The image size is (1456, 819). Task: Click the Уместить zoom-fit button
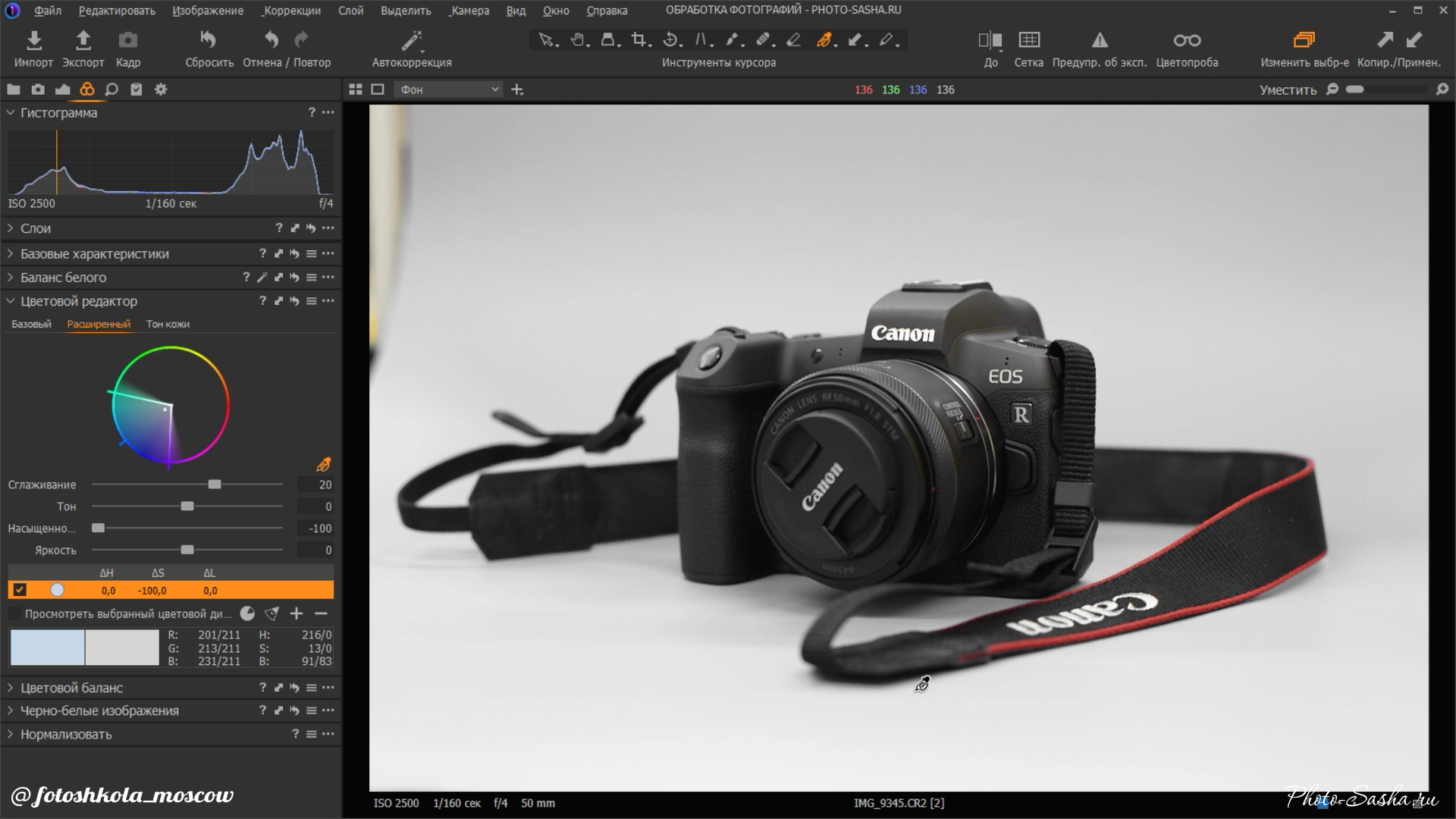click(1287, 89)
